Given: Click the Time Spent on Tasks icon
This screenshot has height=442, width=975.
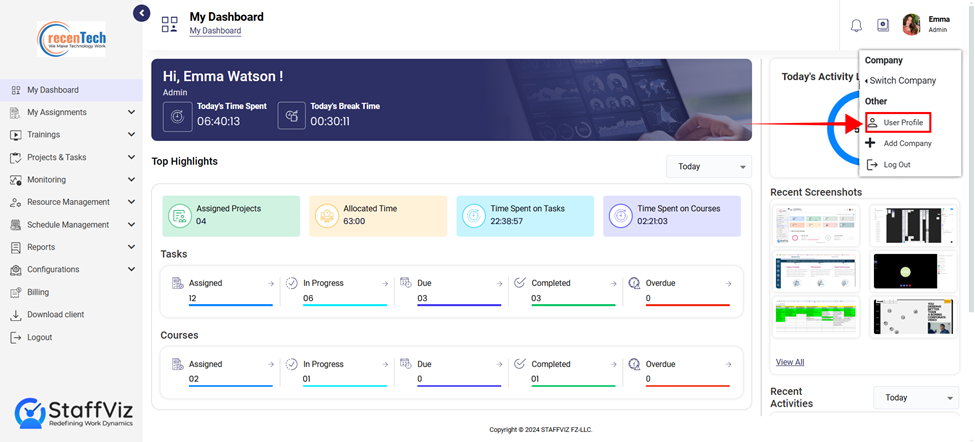Looking at the screenshot, I should [x=473, y=216].
